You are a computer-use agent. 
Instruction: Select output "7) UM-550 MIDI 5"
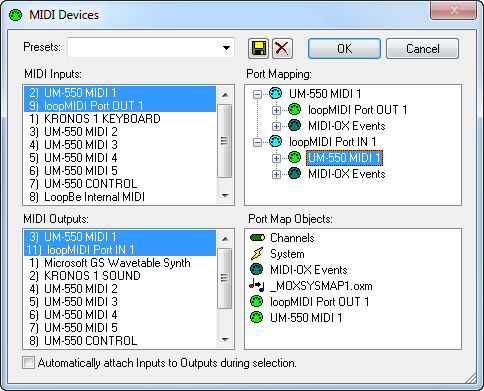(120, 328)
